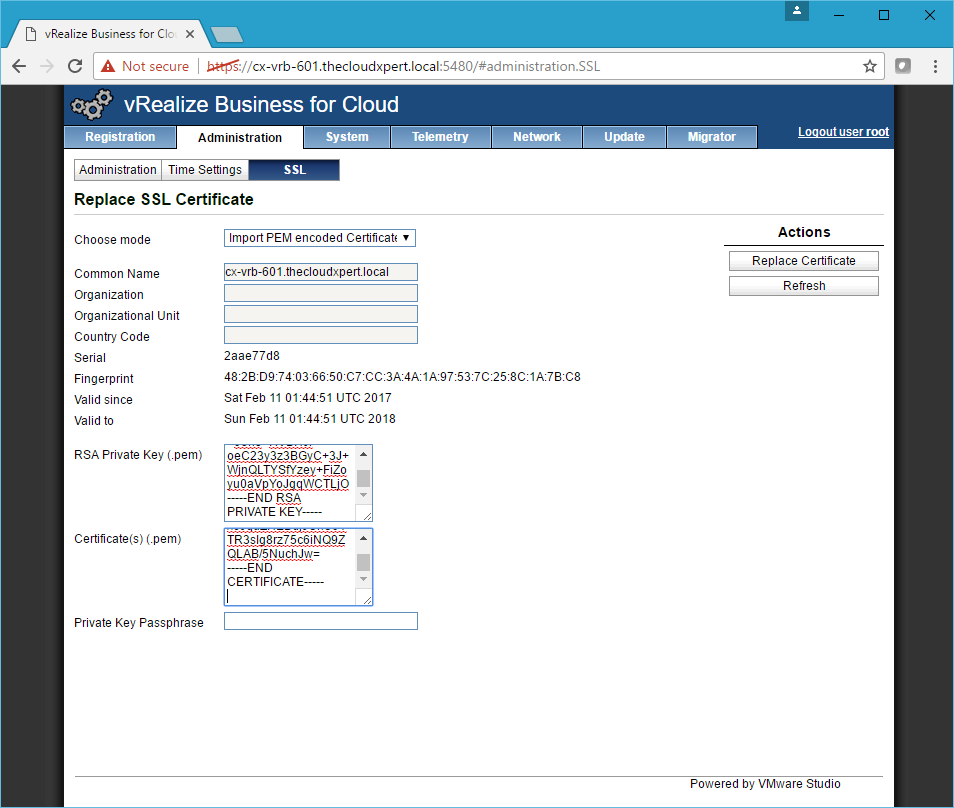The image size is (954, 808).
Task: Log out via Logout user root
Action: pos(843,132)
